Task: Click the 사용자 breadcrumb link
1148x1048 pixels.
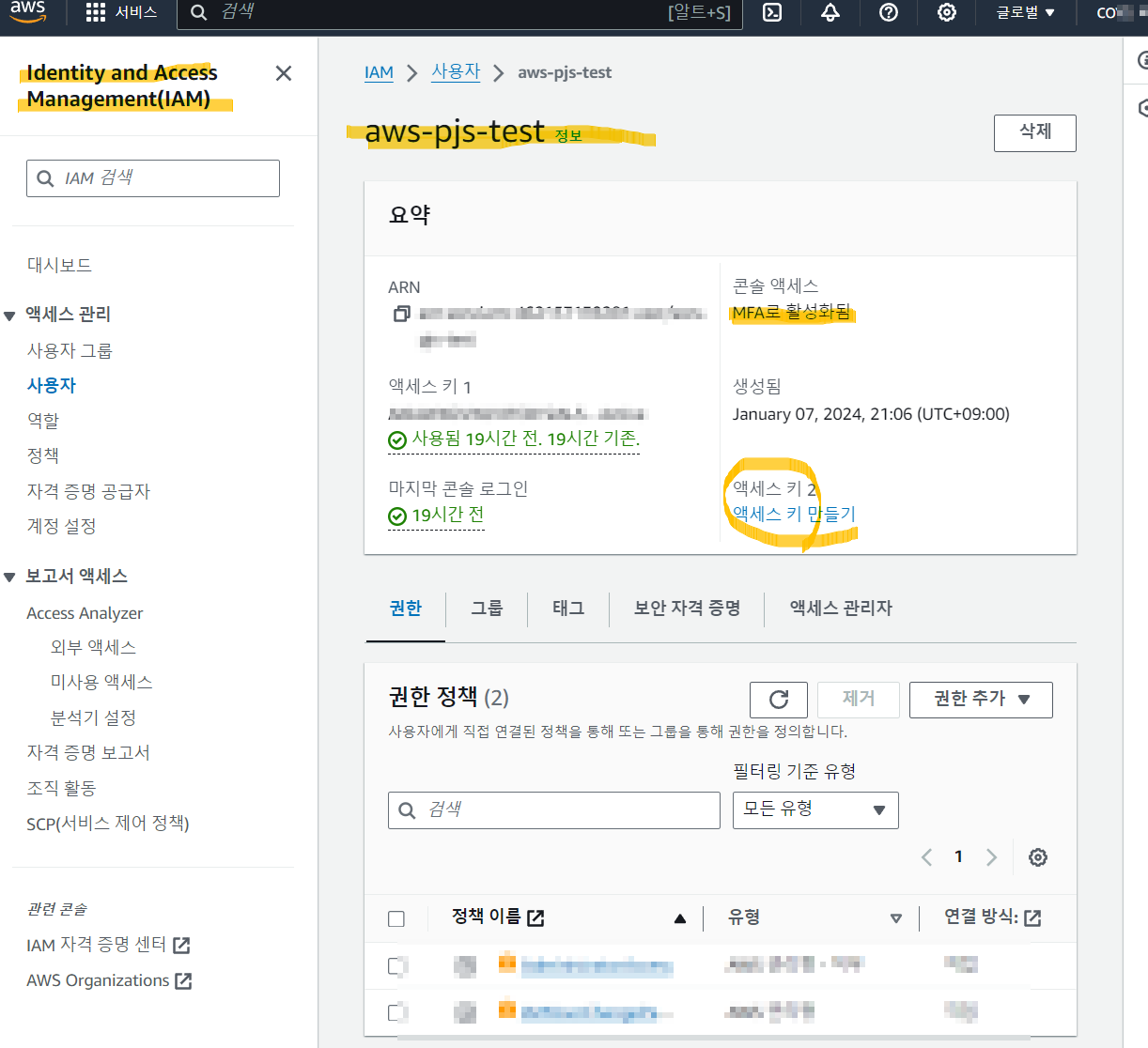Action: [456, 71]
